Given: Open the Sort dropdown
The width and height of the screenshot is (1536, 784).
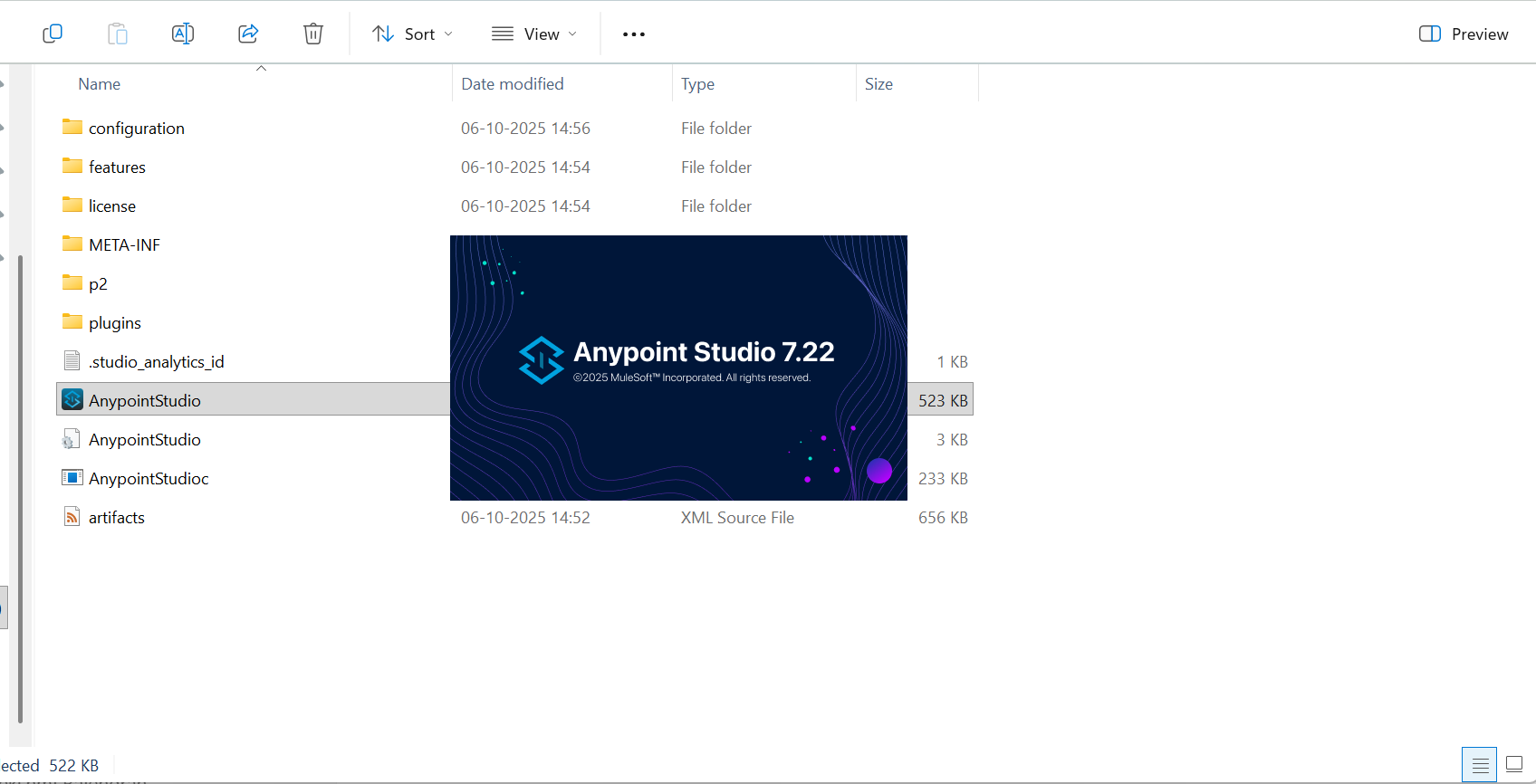Looking at the screenshot, I should [412, 34].
